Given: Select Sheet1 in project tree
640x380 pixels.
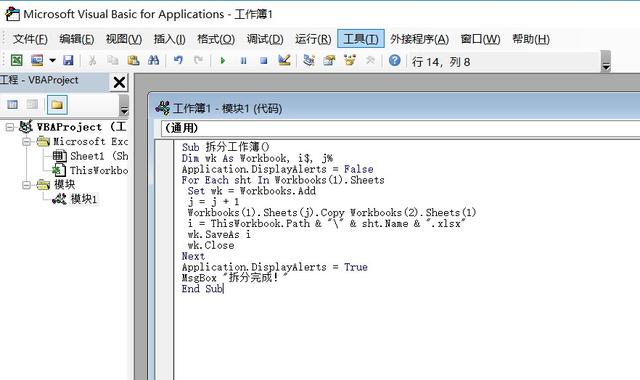Looking at the screenshot, I should pos(99,156).
